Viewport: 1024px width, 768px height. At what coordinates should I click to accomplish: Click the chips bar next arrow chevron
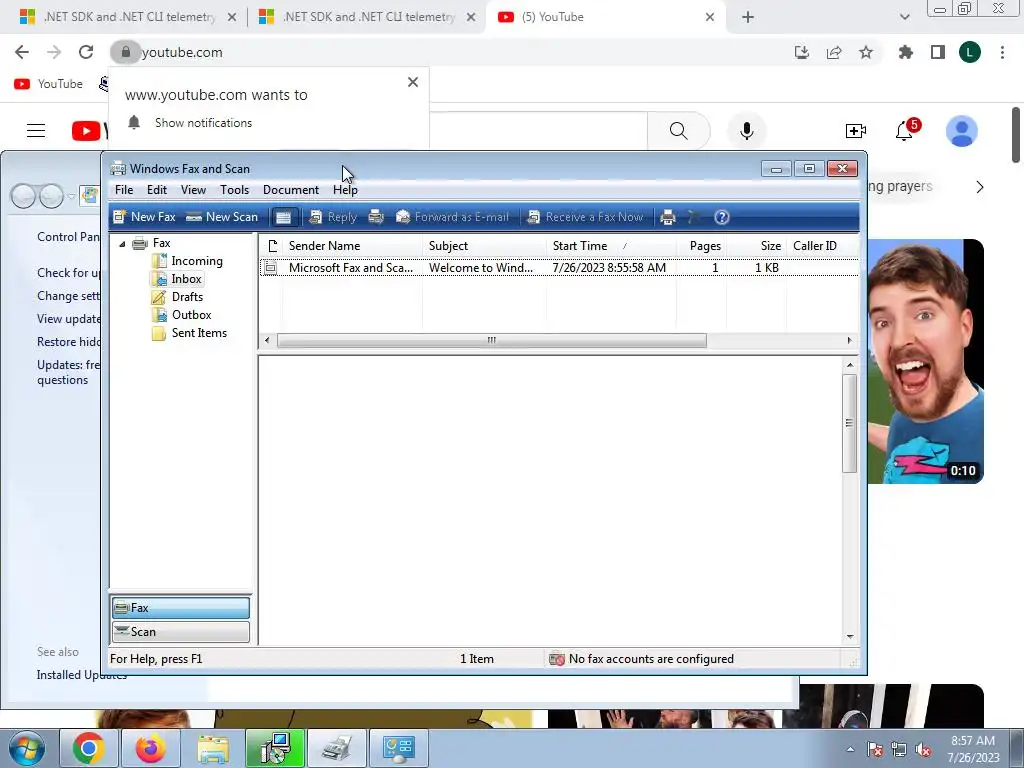(980, 187)
